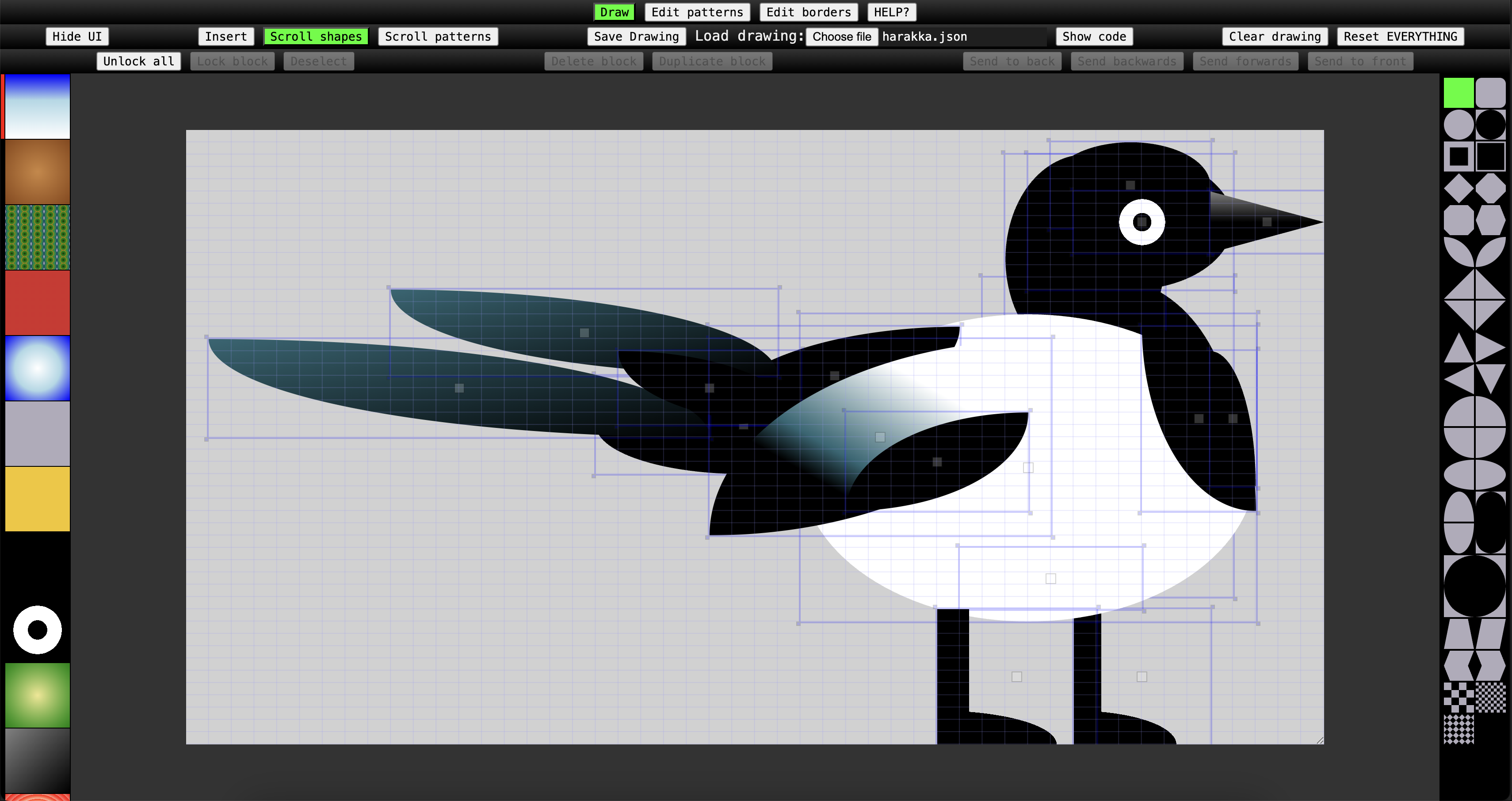
Task: Click the Save Drawing button
Action: tap(636, 36)
